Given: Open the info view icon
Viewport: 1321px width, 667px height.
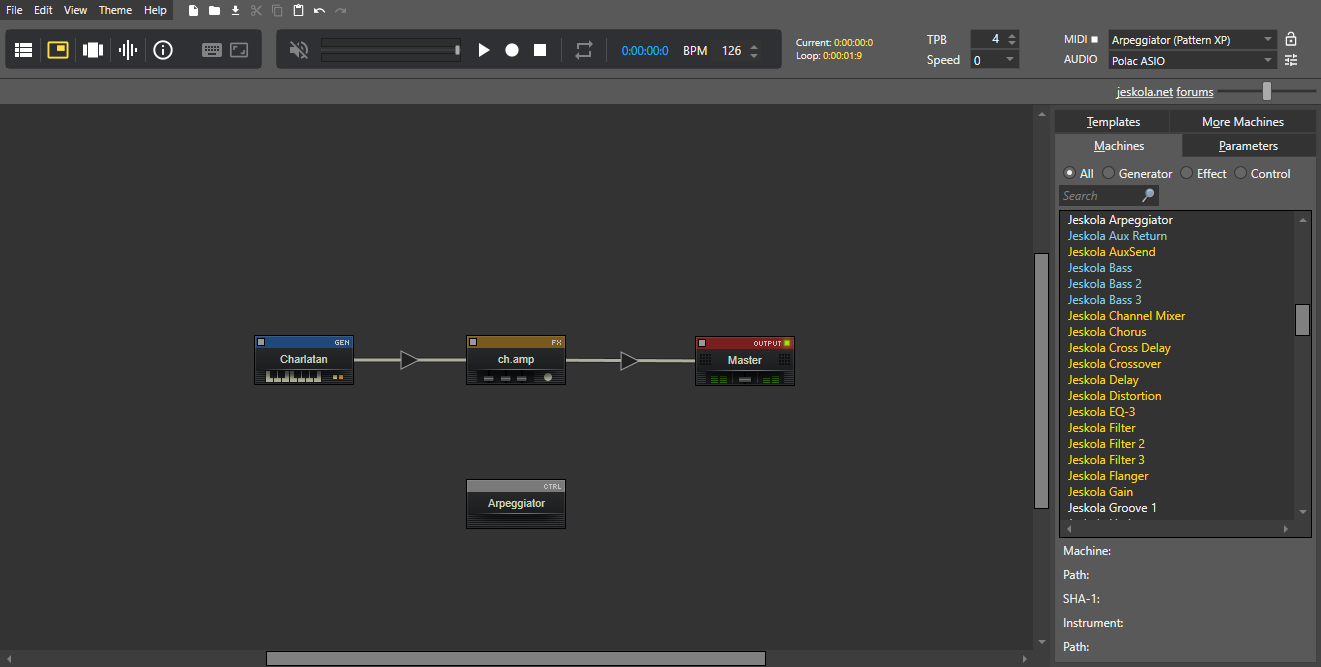Looking at the screenshot, I should pos(163,50).
